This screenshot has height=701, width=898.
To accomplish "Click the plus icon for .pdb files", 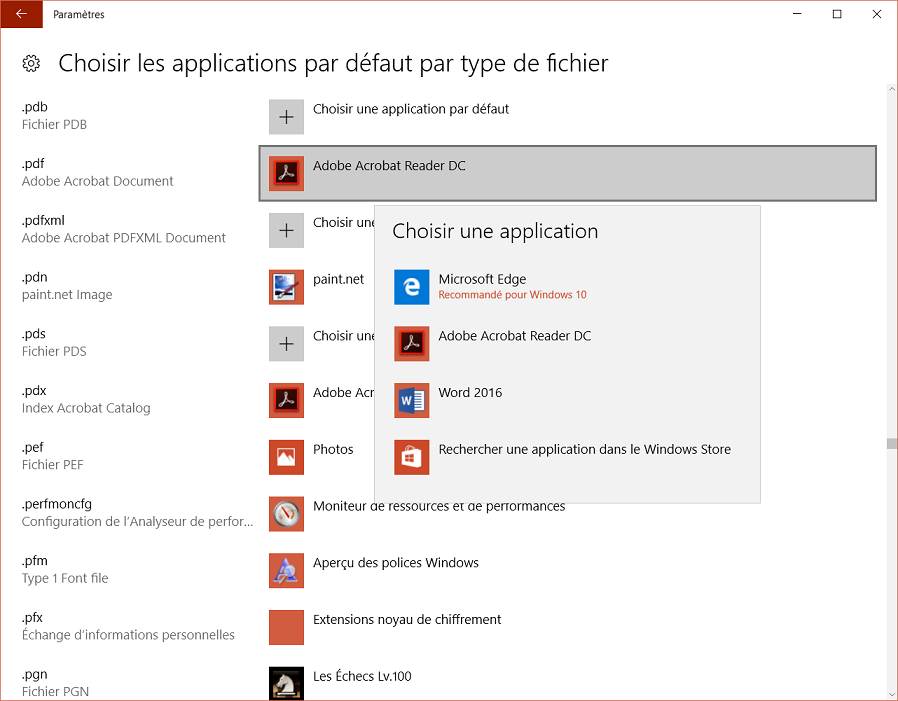I will click(286, 117).
